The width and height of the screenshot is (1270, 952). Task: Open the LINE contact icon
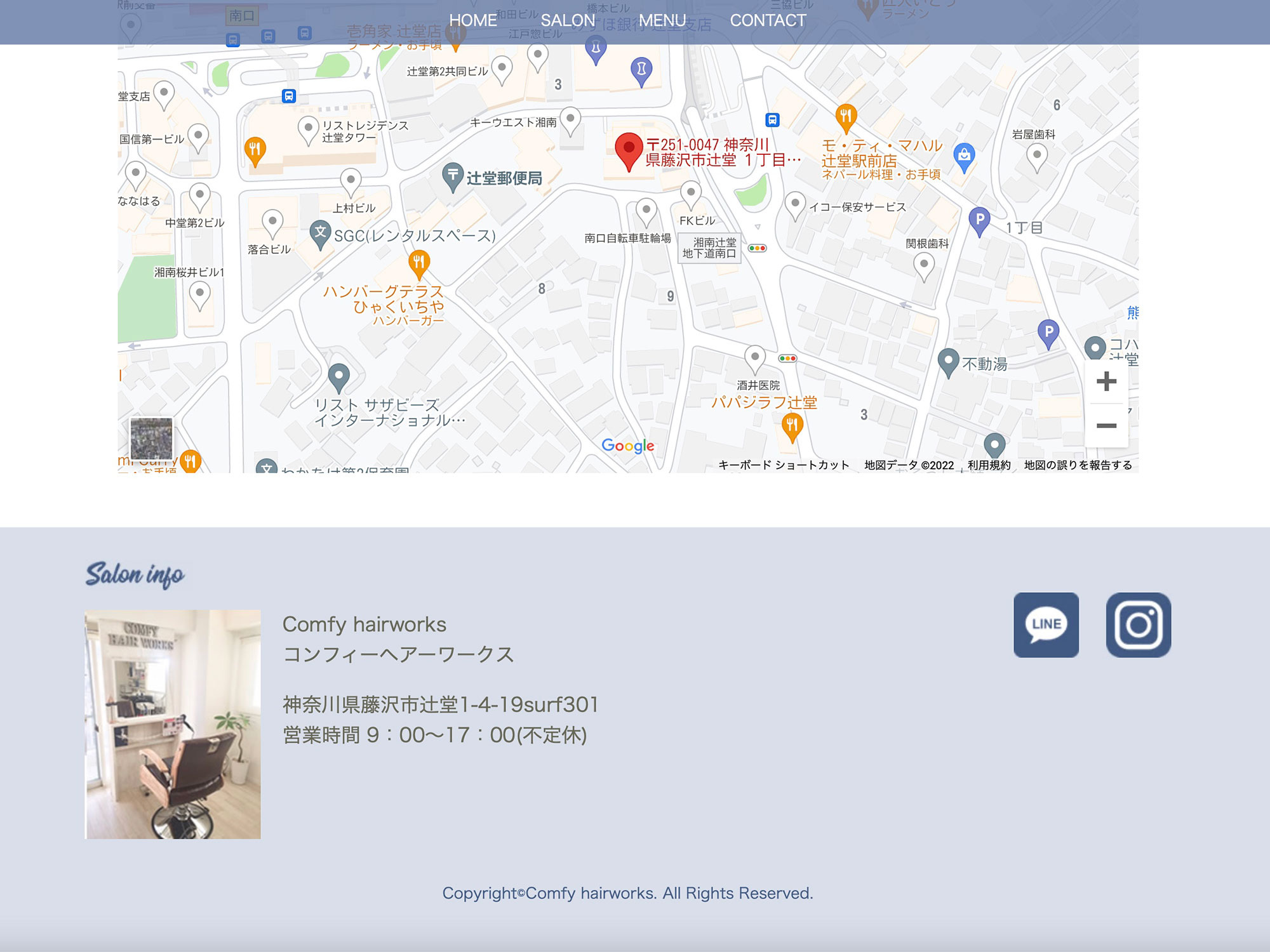click(x=1046, y=625)
